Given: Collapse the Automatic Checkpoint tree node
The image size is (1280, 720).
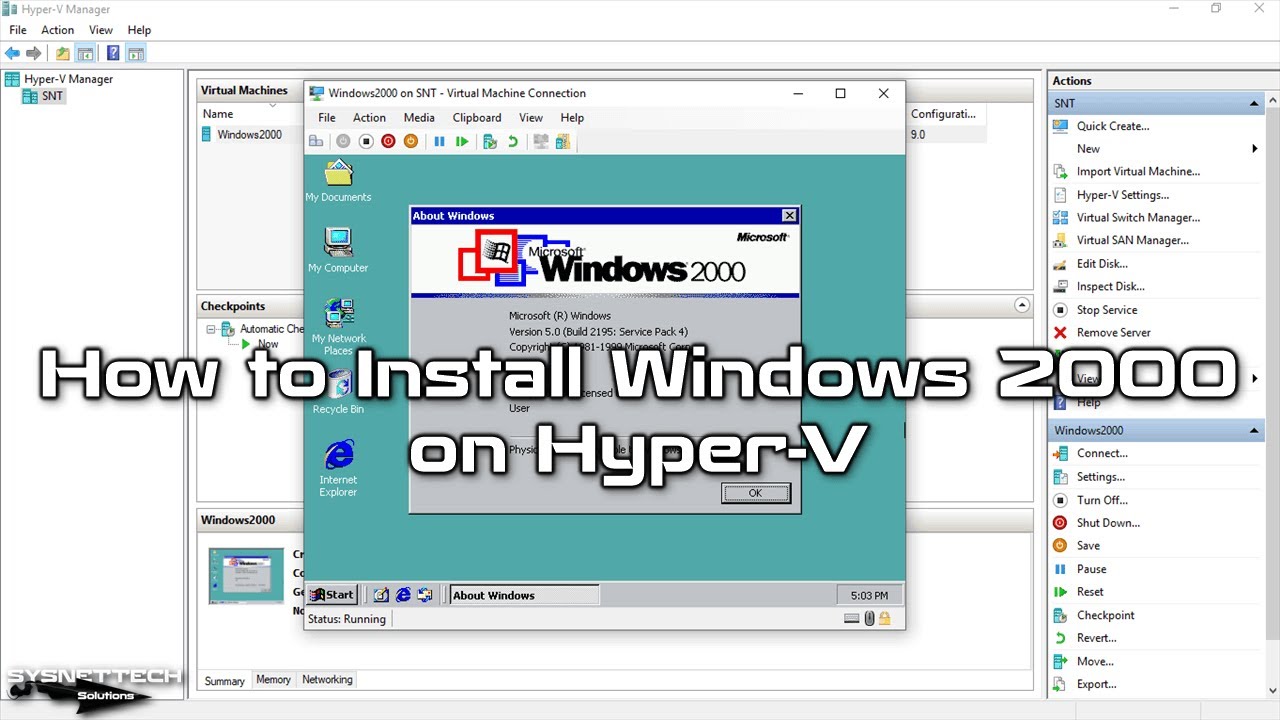Looking at the screenshot, I should click(211, 329).
